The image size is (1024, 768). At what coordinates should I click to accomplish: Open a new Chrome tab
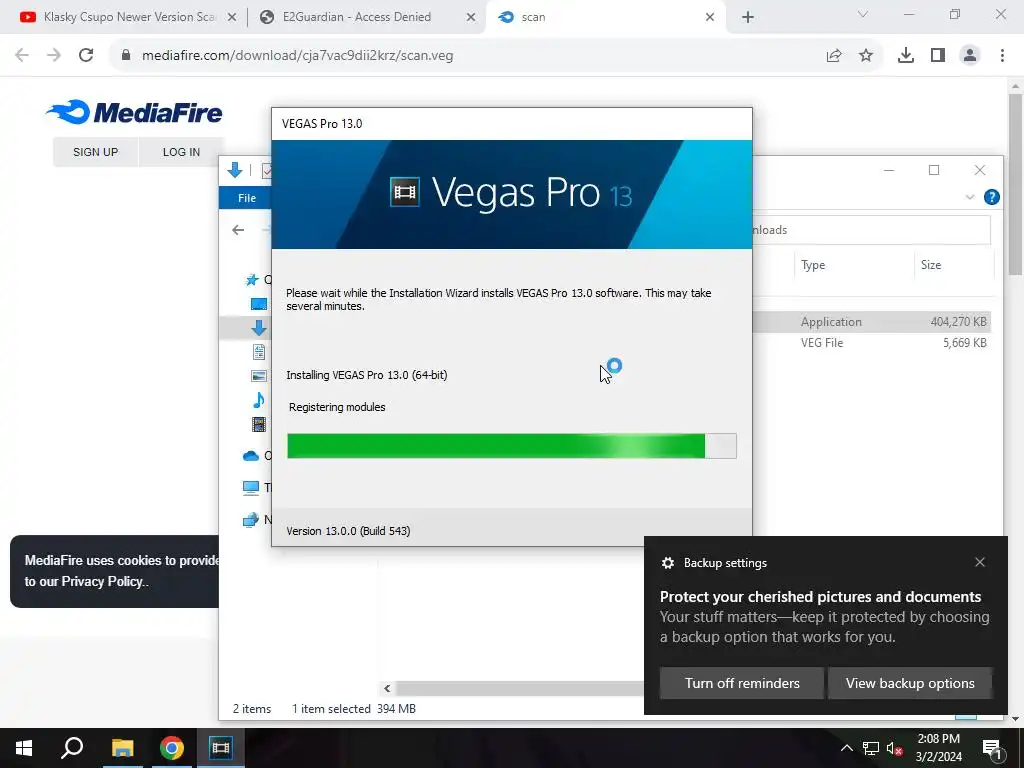tap(748, 18)
